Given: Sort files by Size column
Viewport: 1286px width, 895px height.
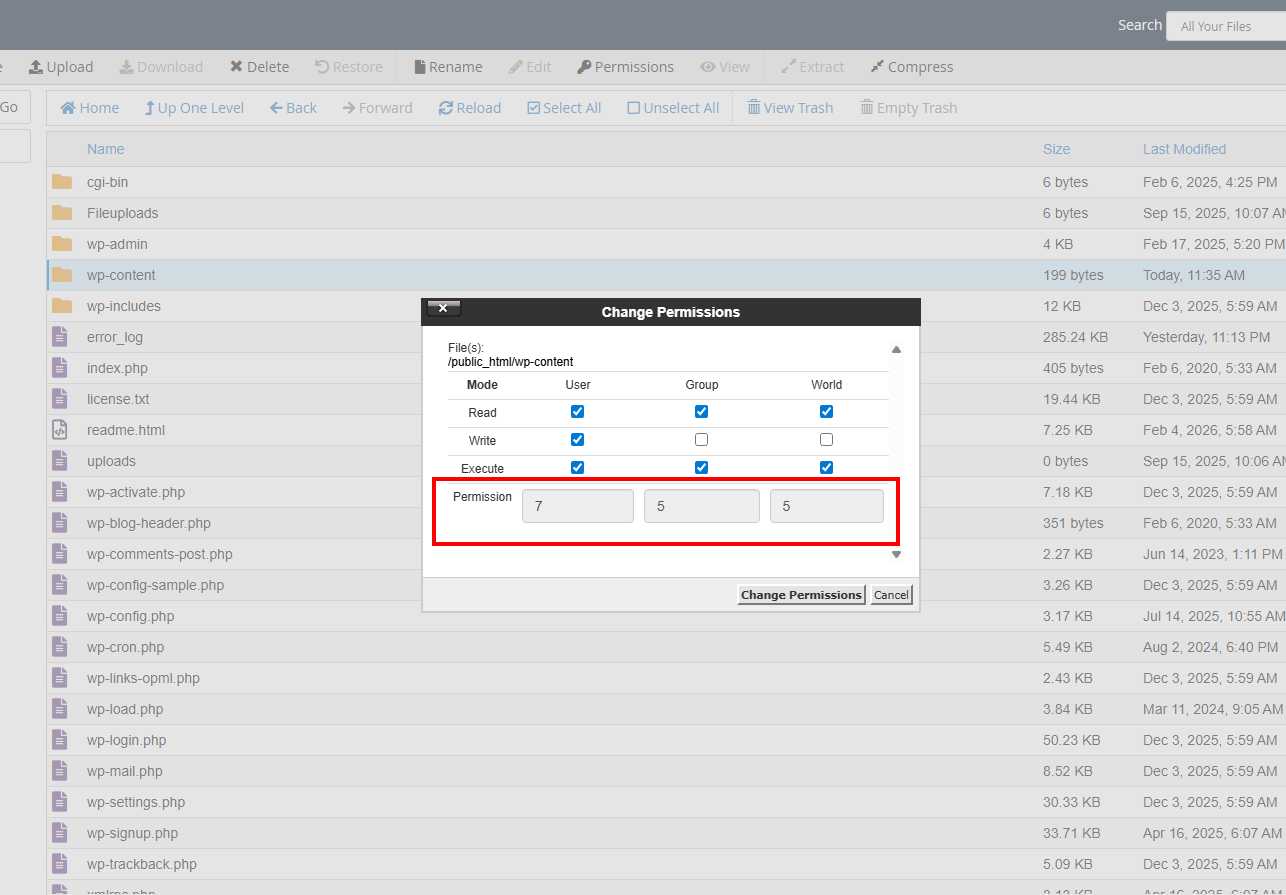Looking at the screenshot, I should click(1056, 149).
